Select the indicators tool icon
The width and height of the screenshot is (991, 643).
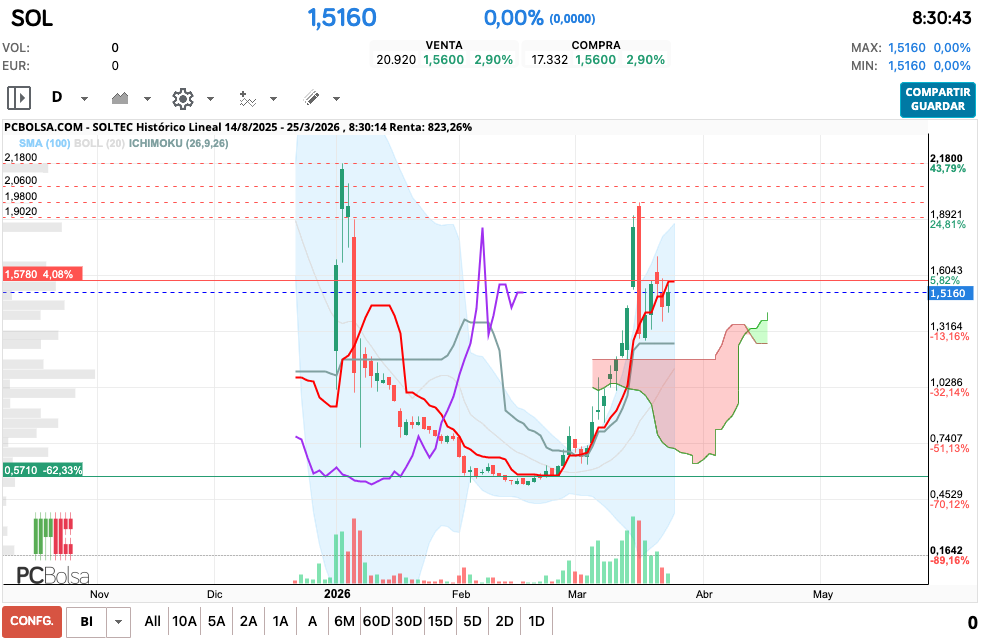coord(247,98)
